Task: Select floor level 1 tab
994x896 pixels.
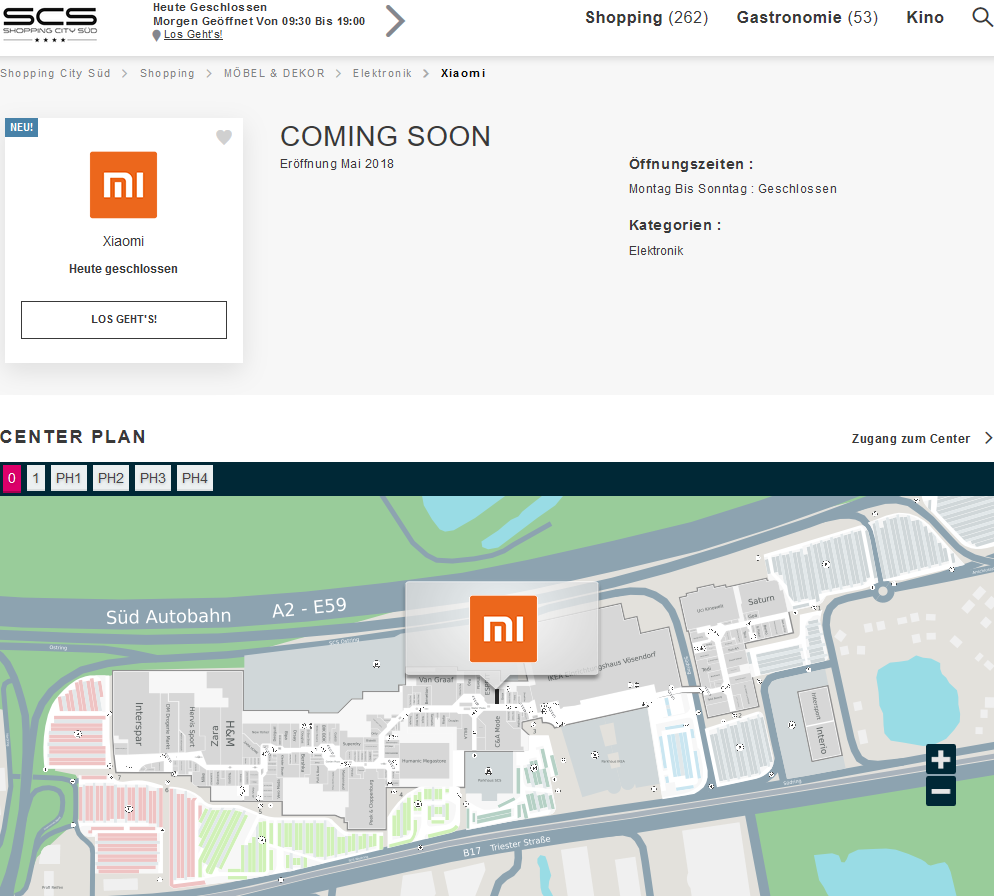Action: click(36, 478)
